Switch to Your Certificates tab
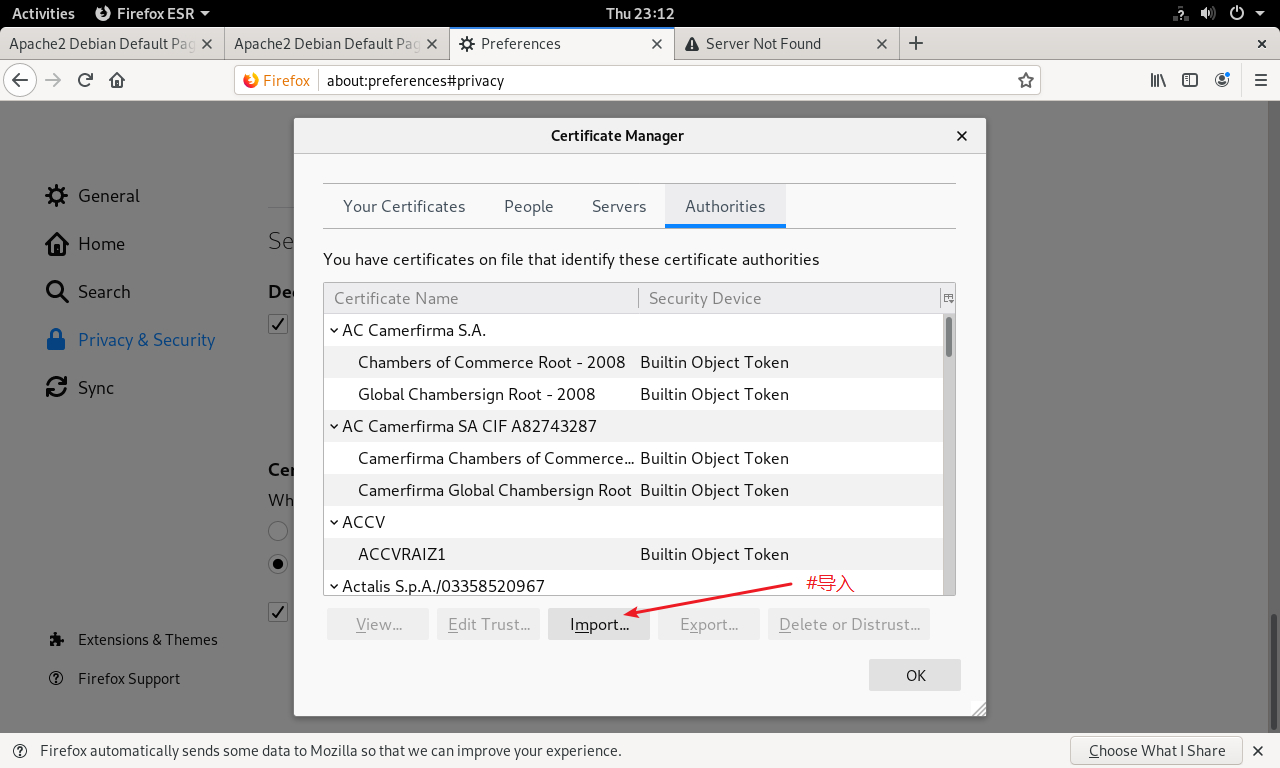Viewport: 1280px width, 768px height. pyautogui.click(x=404, y=207)
